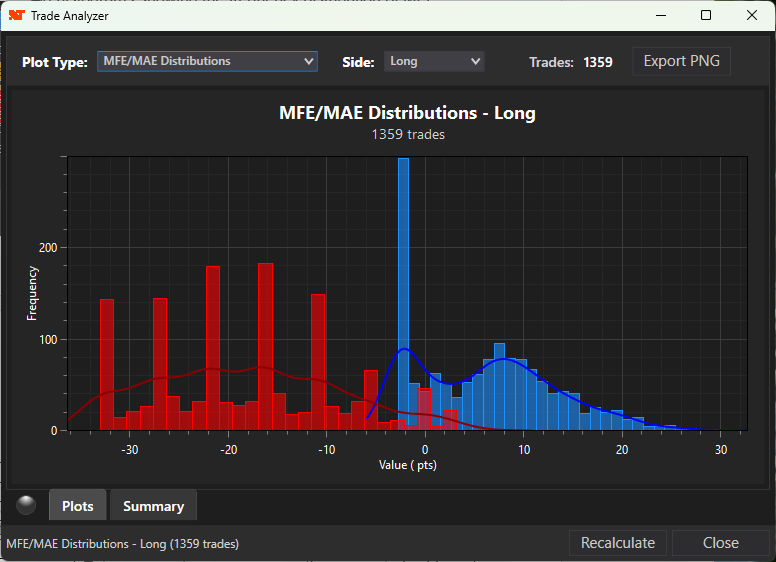Click the leftmost tall red bar near -33

click(x=107, y=365)
